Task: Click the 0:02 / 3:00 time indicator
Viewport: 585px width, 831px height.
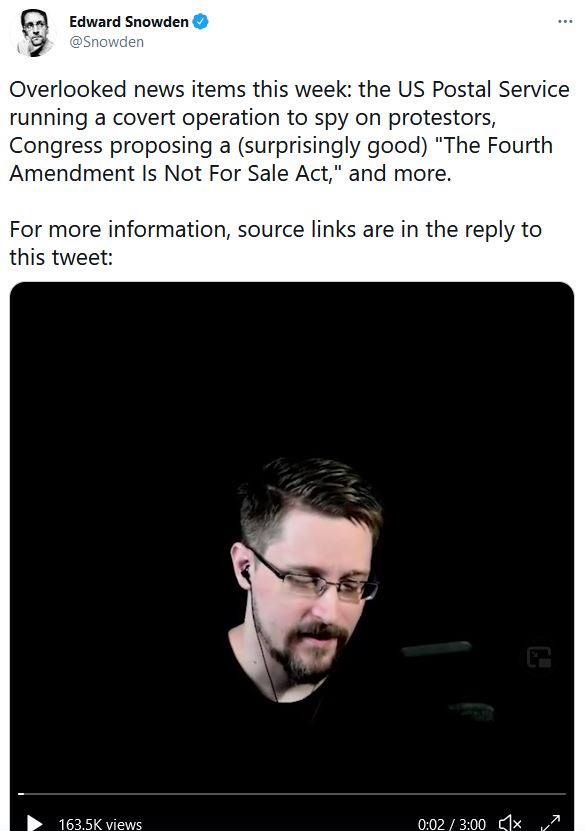Action: click(x=451, y=824)
